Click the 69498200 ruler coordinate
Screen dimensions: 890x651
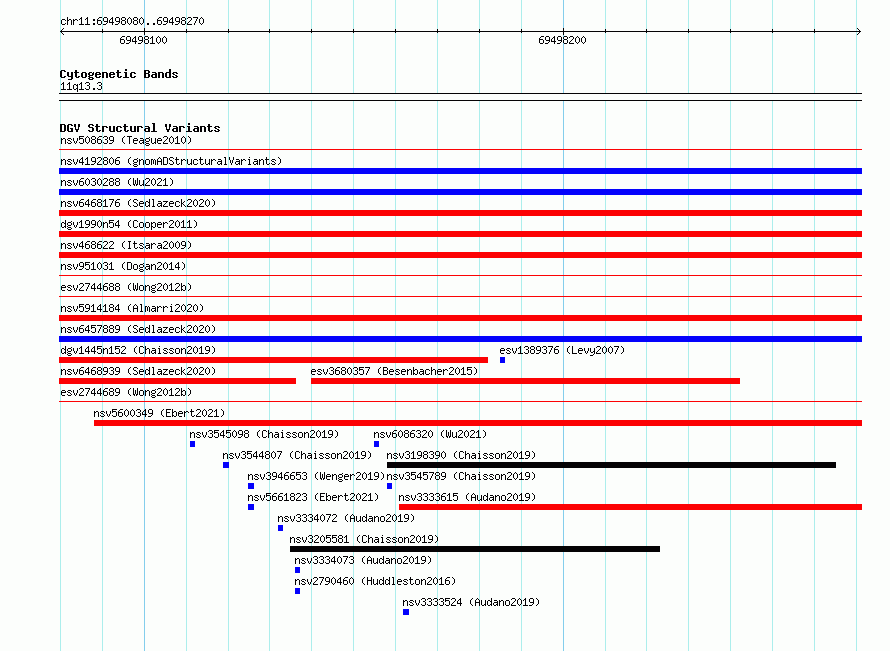click(x=562, y=40)
